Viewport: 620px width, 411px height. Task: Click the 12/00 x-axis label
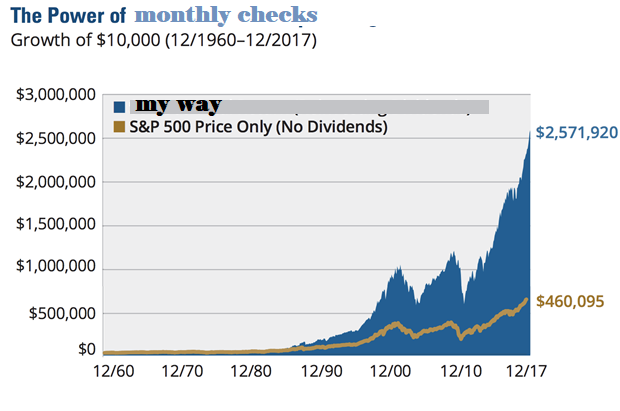pyautogui.click(x=390, y=371)
